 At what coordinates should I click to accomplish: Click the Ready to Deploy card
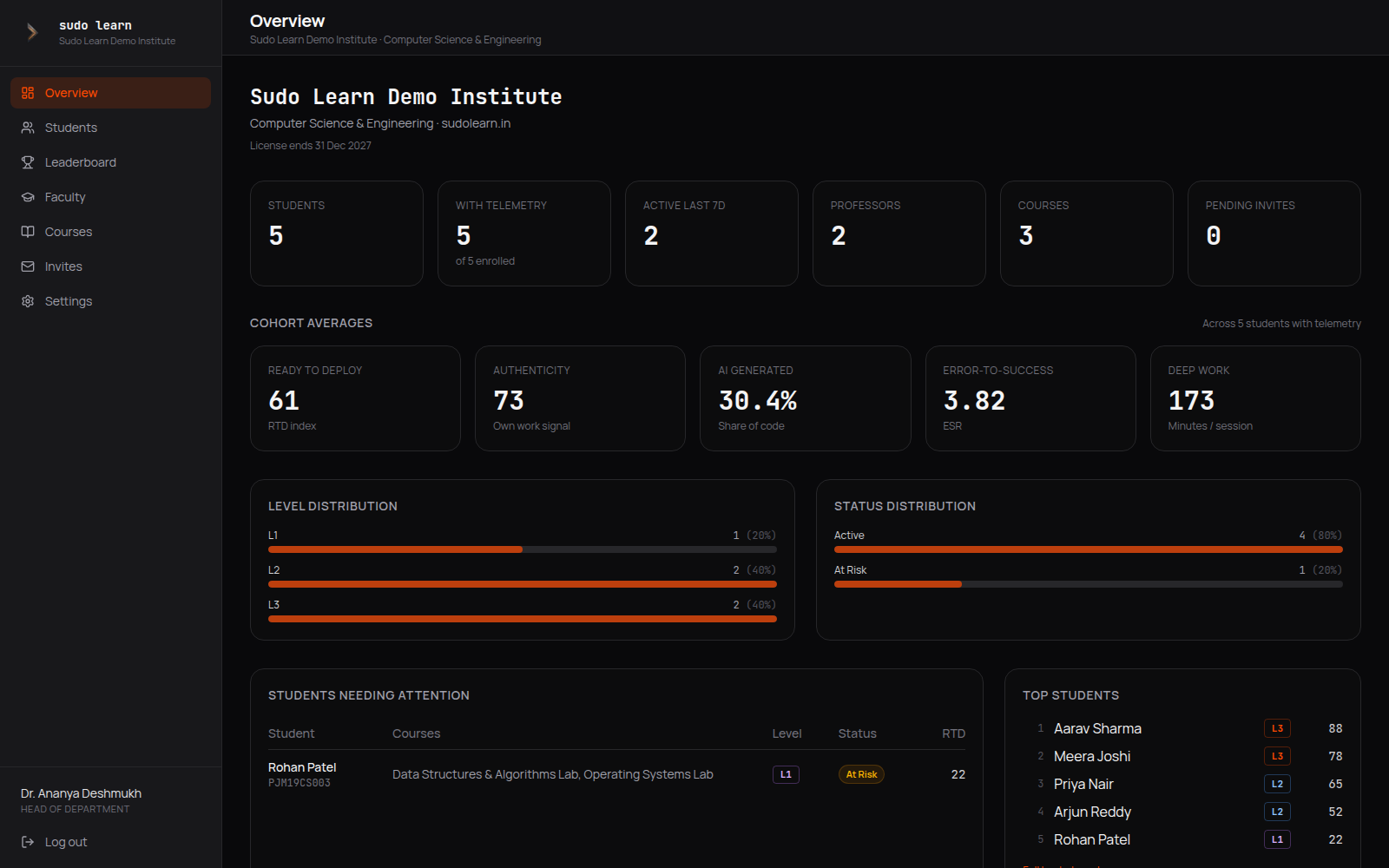coord(355,398)
